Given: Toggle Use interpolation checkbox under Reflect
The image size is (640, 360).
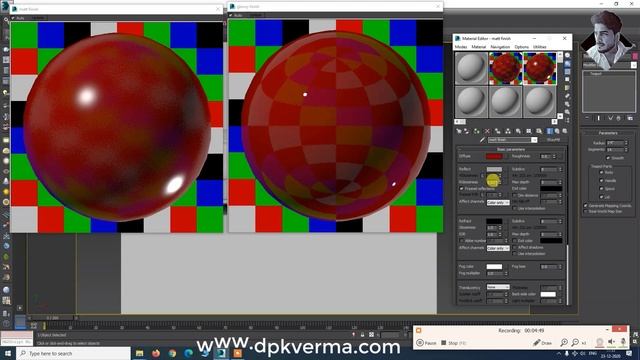Looking at the screenshot, I should coord(515,209).
